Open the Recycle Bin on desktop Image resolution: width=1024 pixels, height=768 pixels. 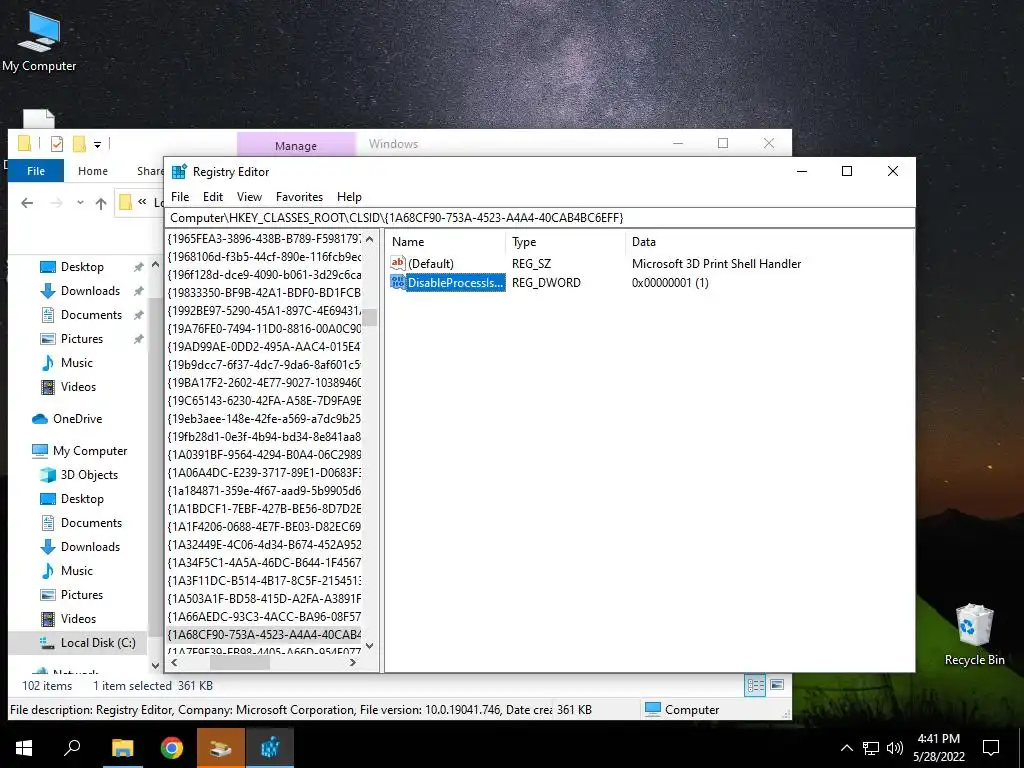(974, 635)
